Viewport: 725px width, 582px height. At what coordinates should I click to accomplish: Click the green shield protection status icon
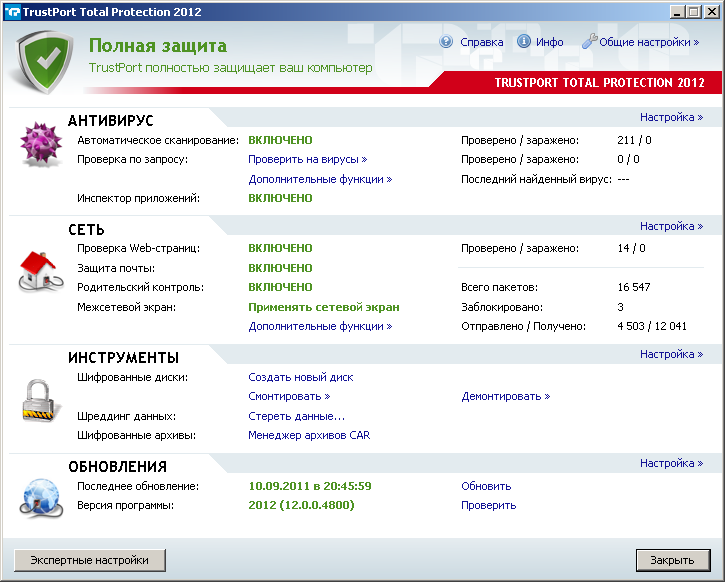45,61
